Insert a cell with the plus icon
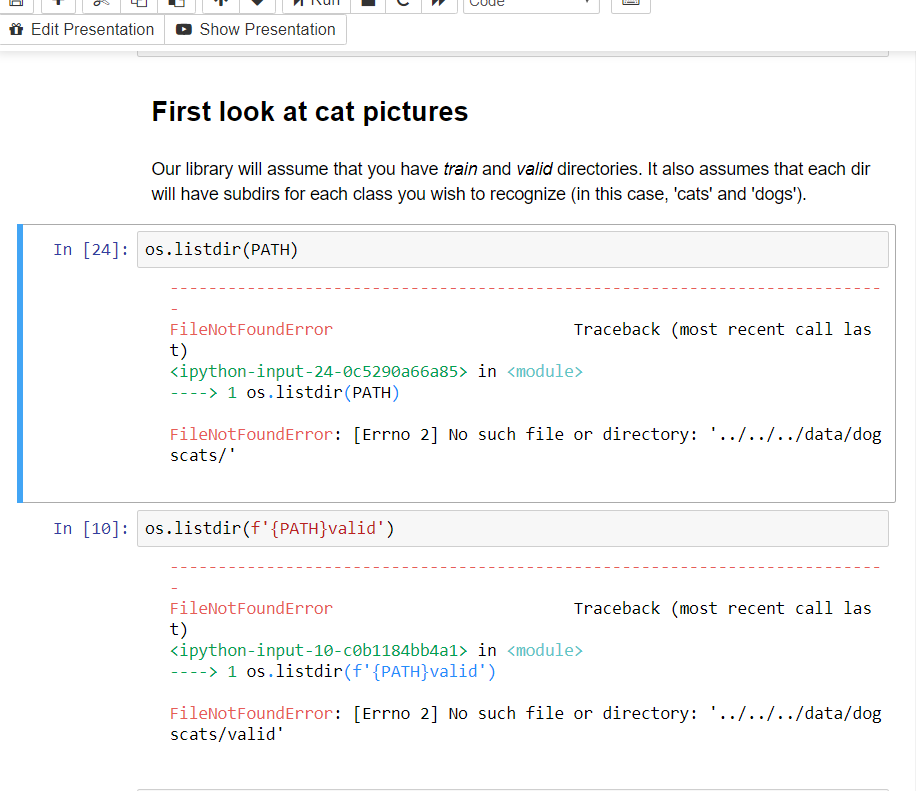 click(57, 3)
